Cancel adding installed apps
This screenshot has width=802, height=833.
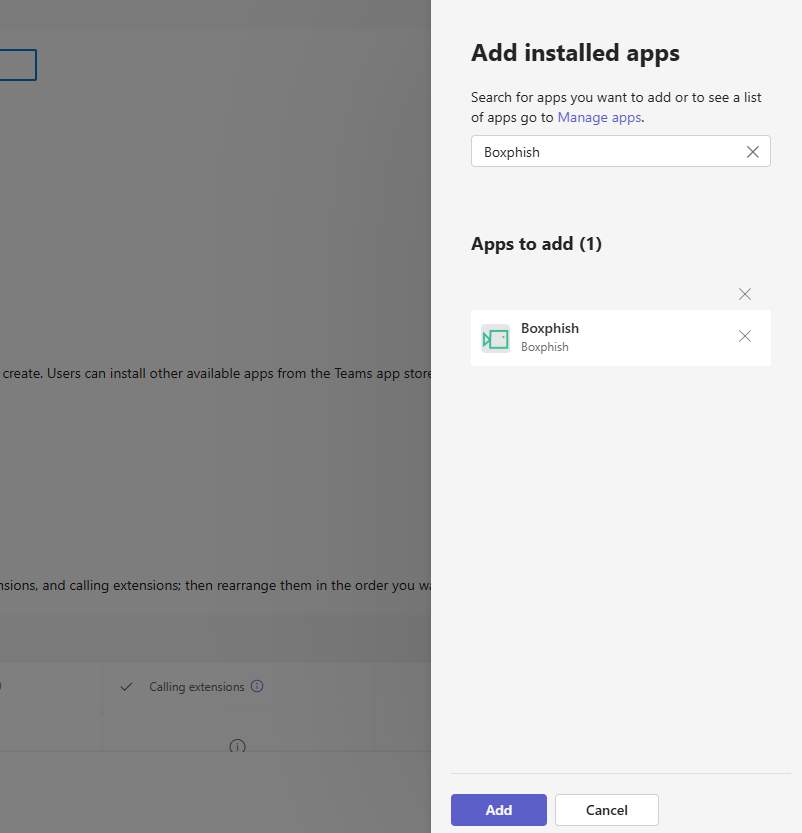coord(606,810)
